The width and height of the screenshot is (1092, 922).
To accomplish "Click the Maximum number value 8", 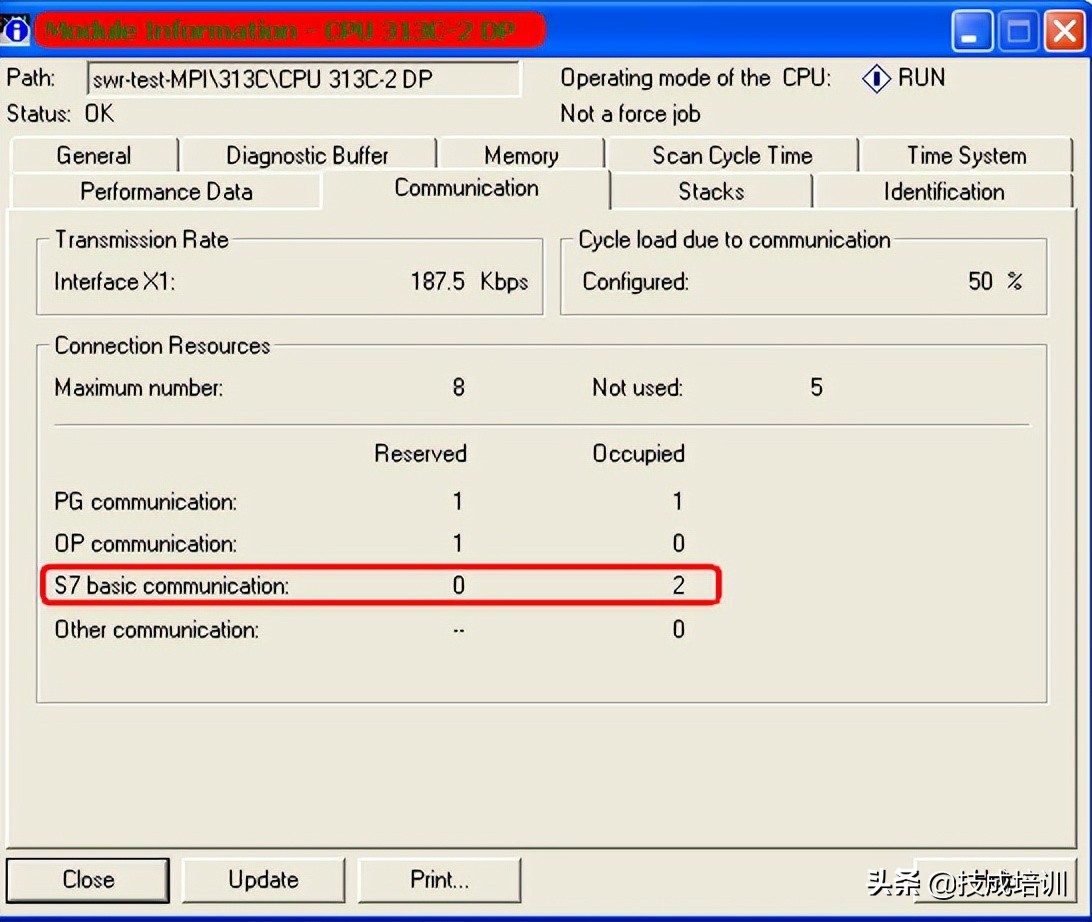I will 458,387.
